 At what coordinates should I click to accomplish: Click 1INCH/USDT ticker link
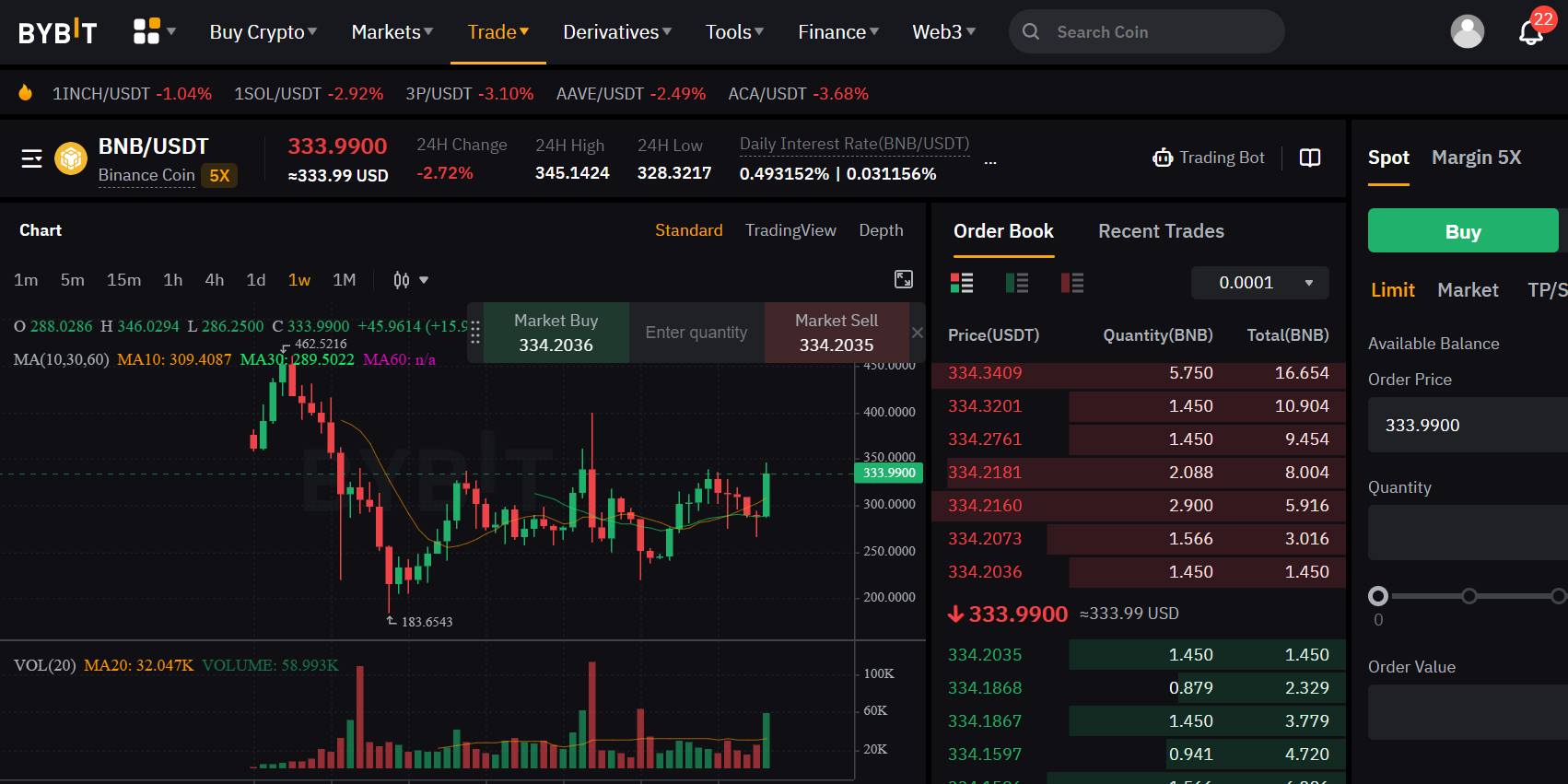tap(132, 94)
